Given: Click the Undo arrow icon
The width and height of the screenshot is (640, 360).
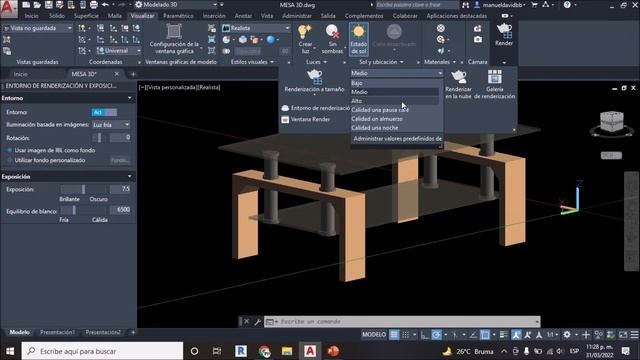Looking at the screenshot, I should tap(105, 5).
